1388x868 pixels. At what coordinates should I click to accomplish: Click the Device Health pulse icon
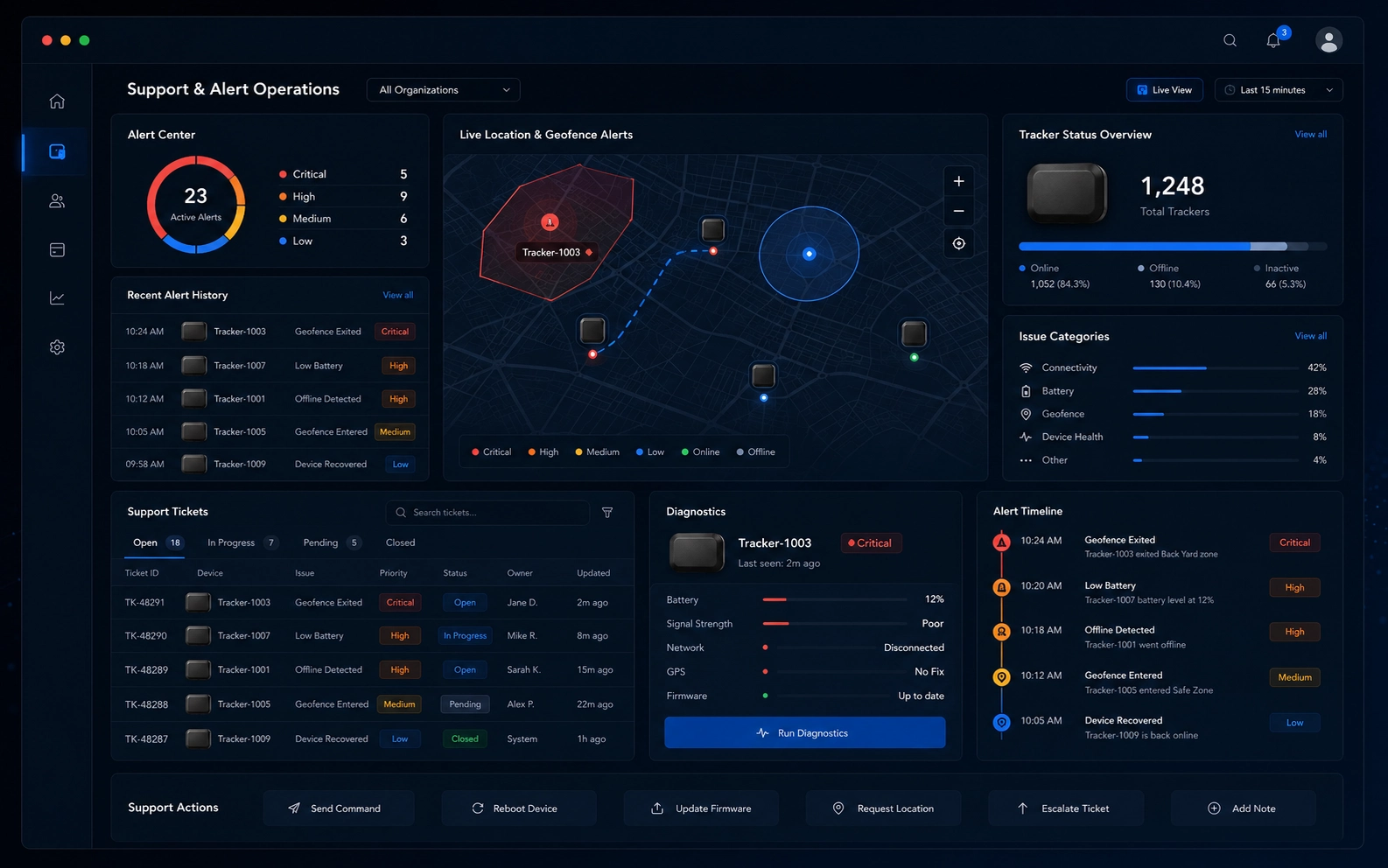pos(1026,437)
